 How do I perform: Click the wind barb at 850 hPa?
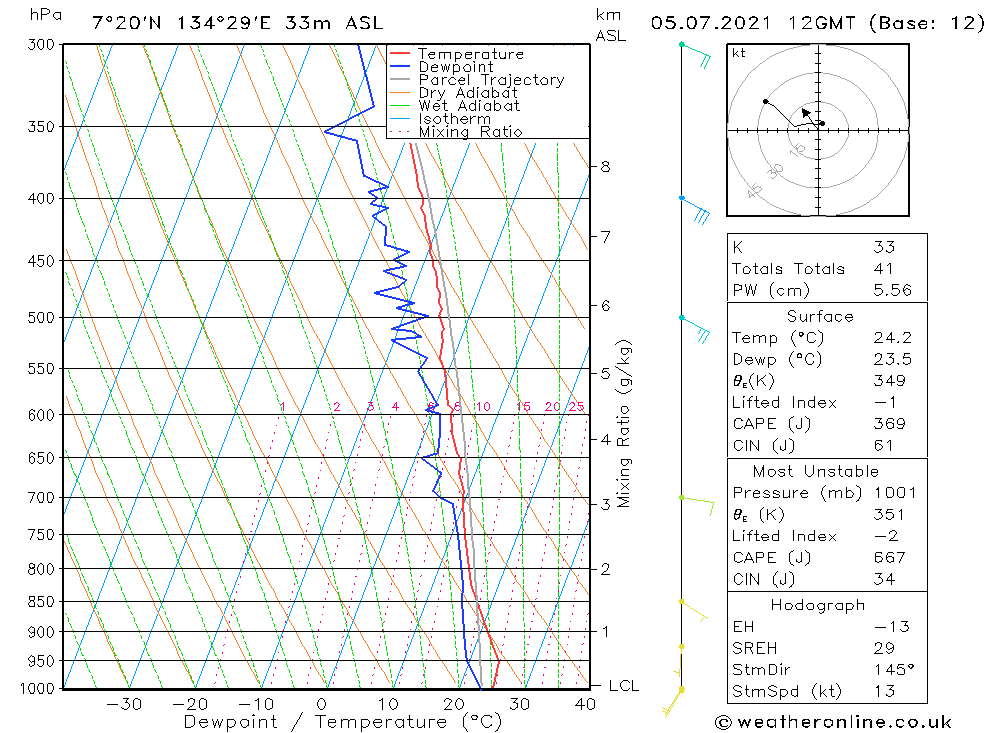point(694,611)
